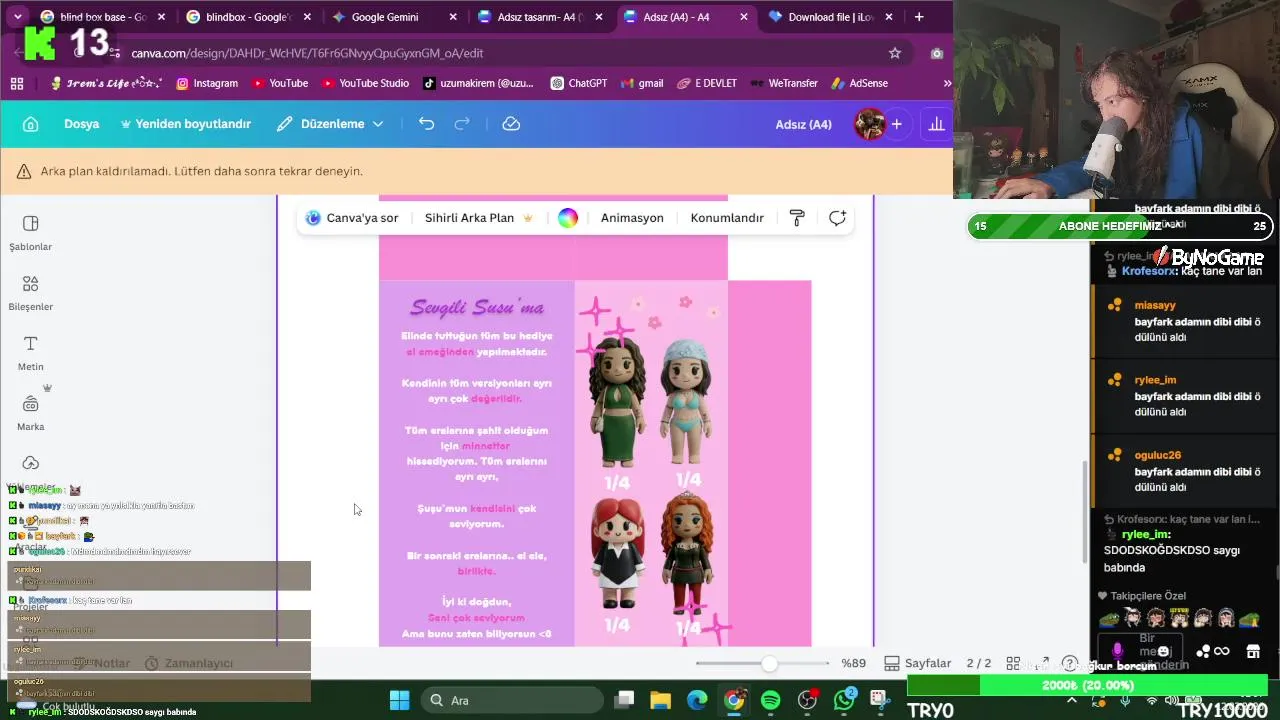Screen dimensions: 1280x720
Task: Click the Canva'ya sor button
Action: tap(352, 218)
